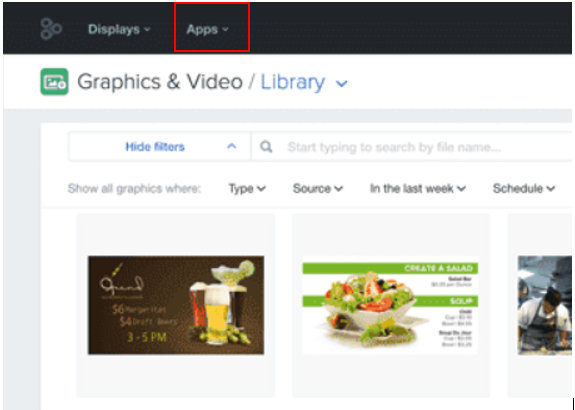Viewport: 575px width, 410px height.
Task: Click the green Graphics & Video icon
Action: (54, 81)
